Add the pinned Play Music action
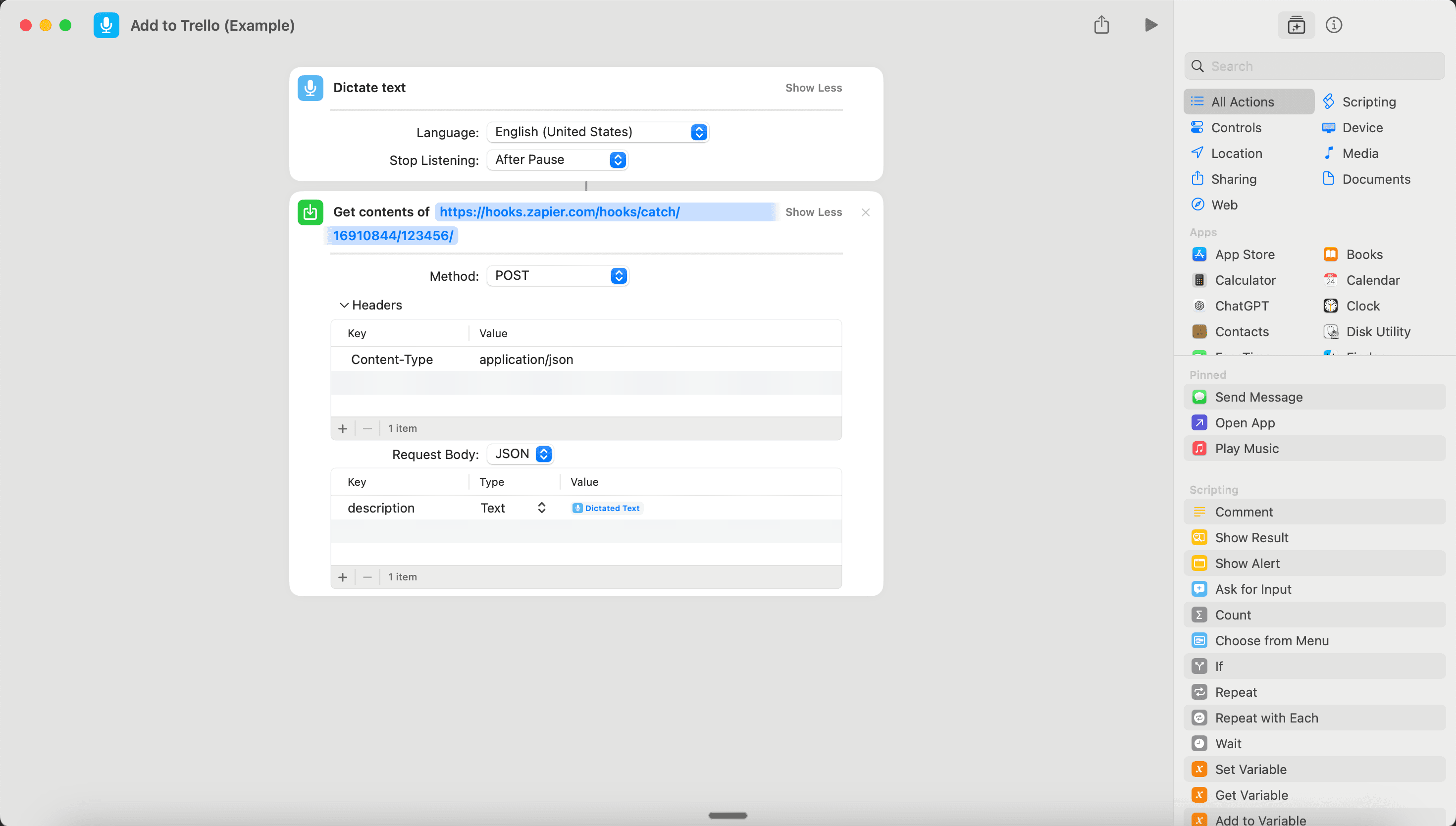Viewport: 1456px width, 826px height. 1314,448
